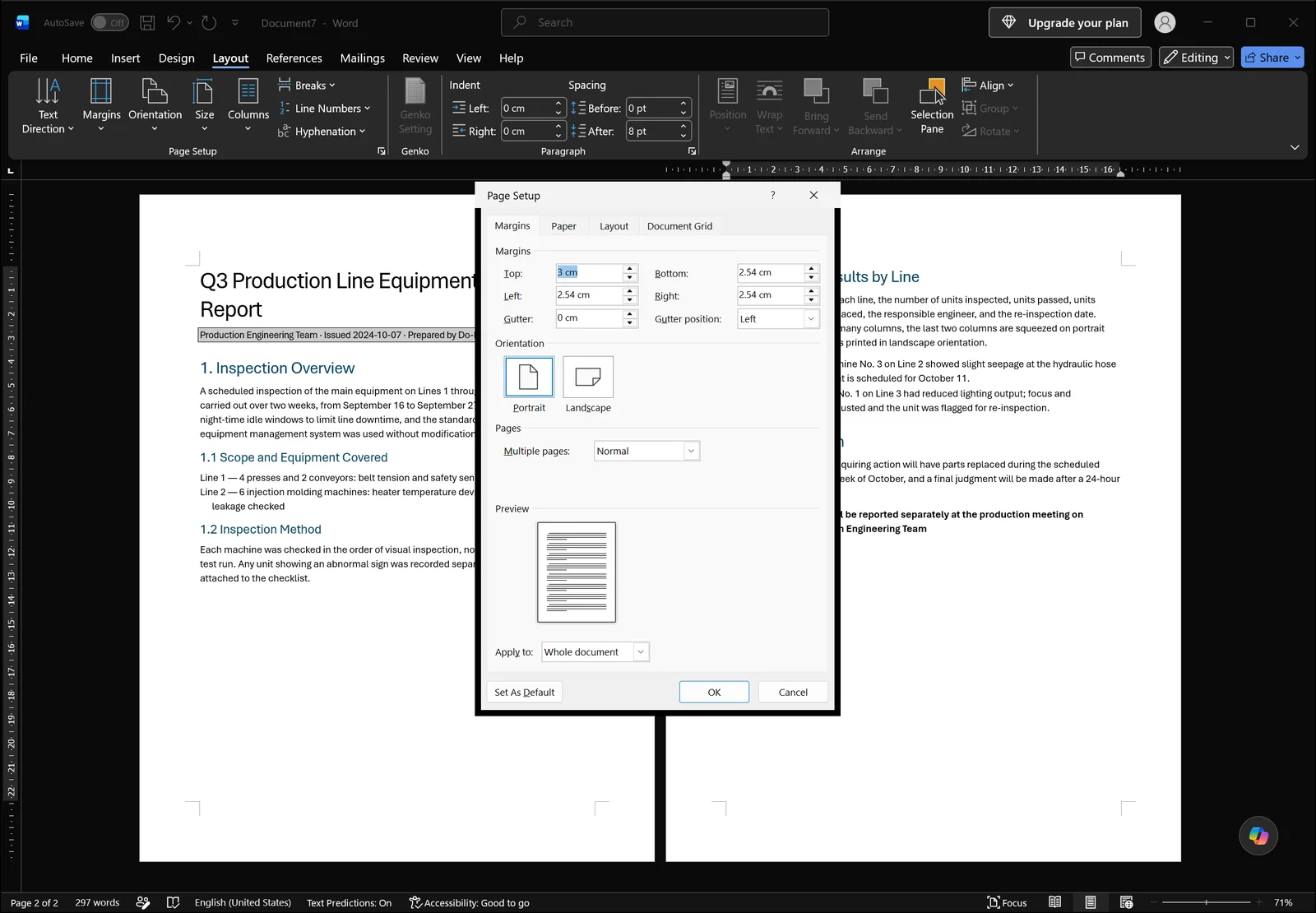
Task: Toggle the AutoSave switch
Action: pos(109,23)
